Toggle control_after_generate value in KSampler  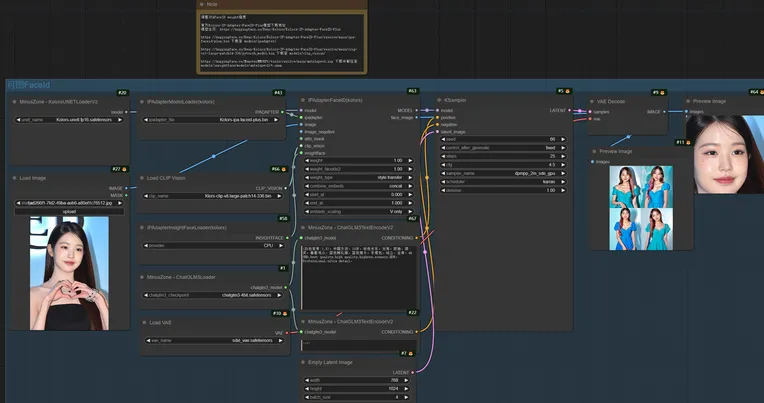pyautogui.click(x=501, y=147)
